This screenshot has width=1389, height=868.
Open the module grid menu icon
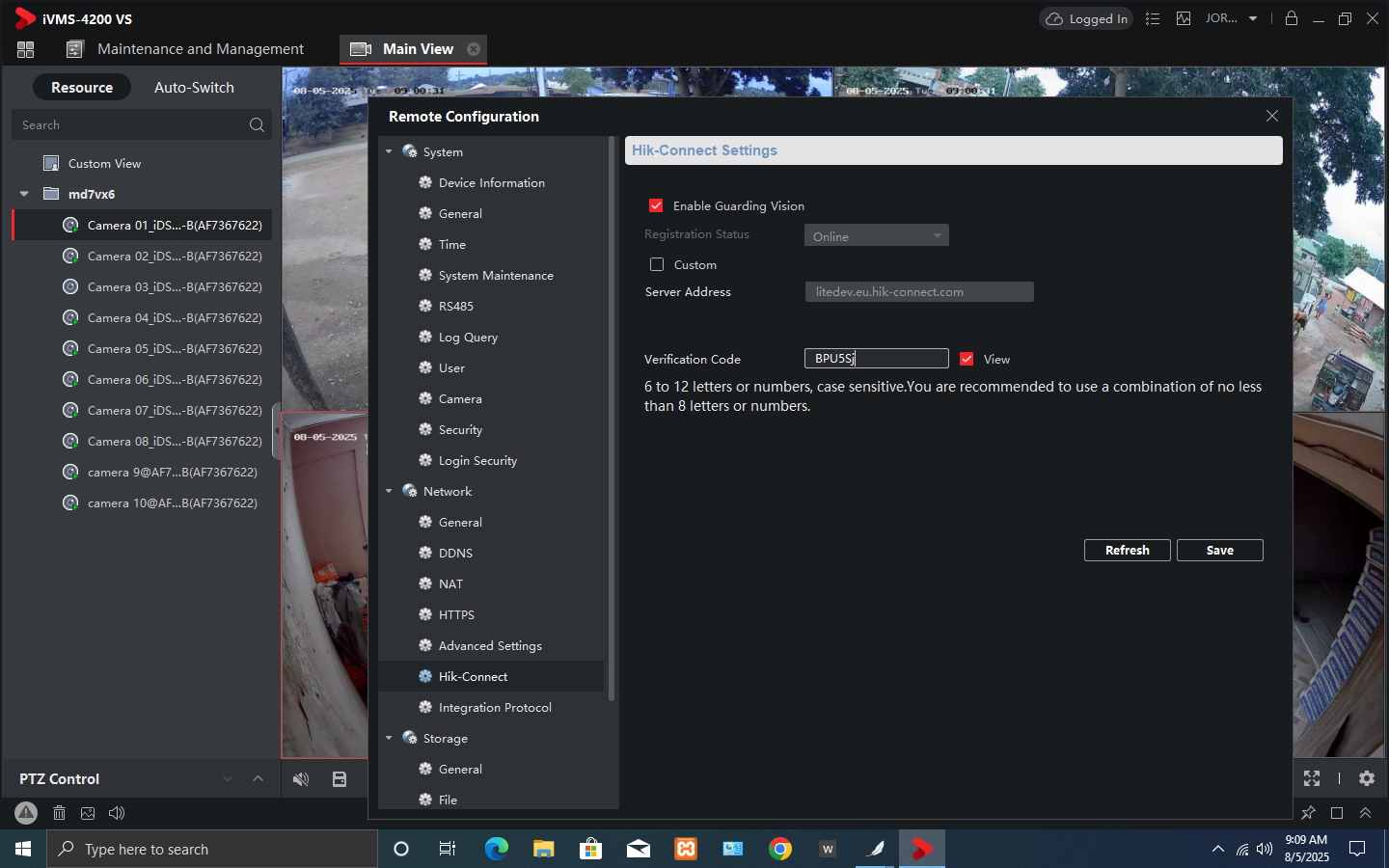click(x=25, y=49)
